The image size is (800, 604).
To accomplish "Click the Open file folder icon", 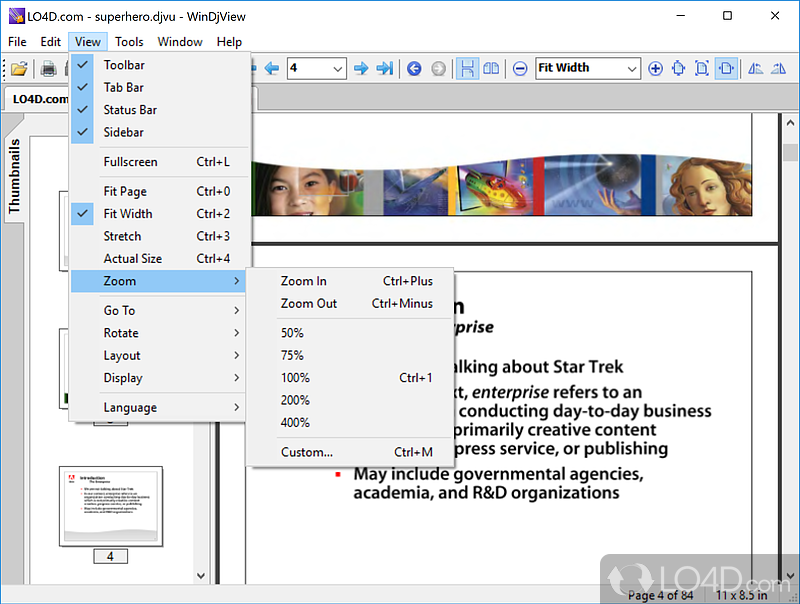I will (x=19, y=68).
